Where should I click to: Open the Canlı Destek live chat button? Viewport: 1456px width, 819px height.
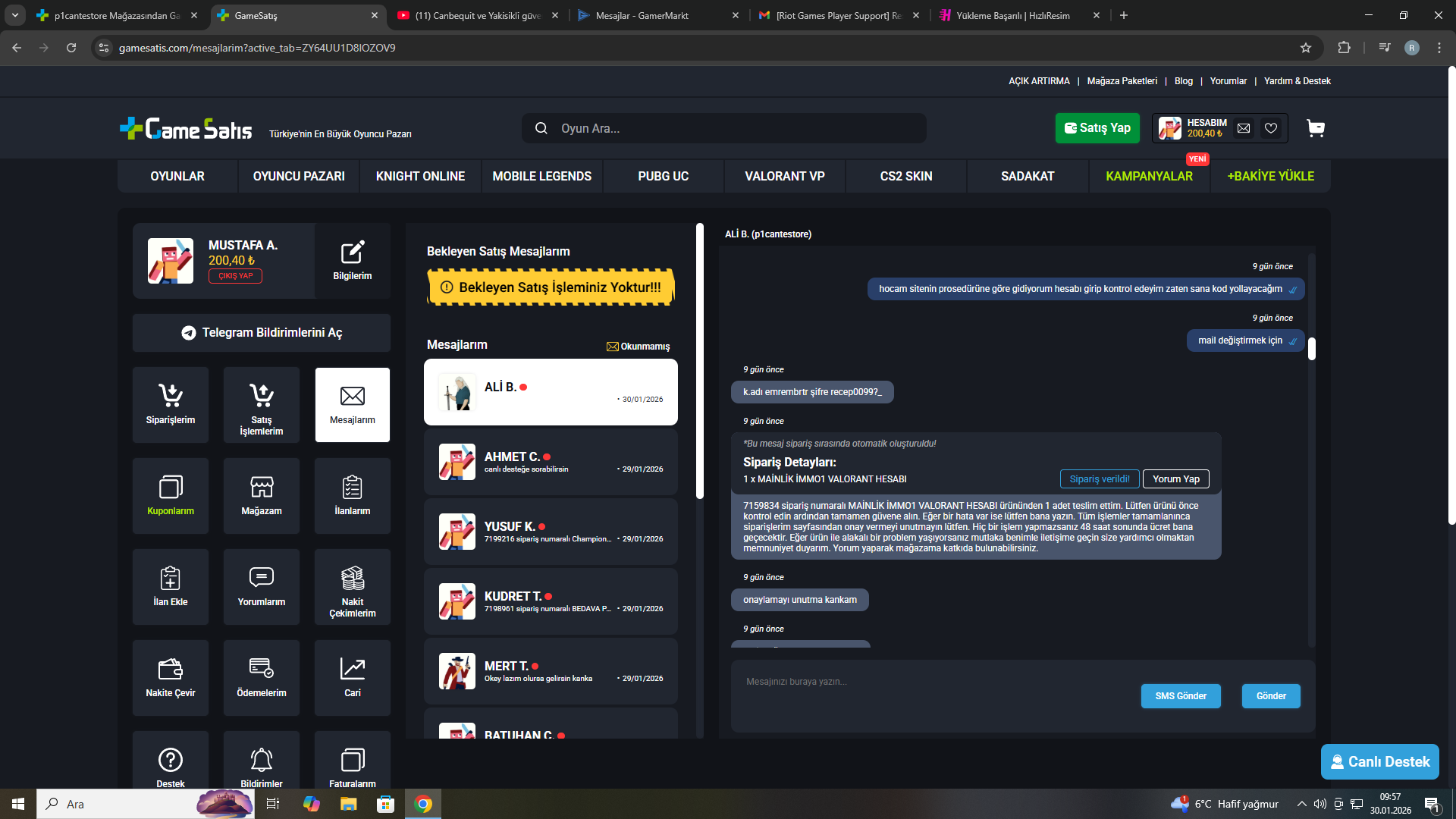(1380, 762)
